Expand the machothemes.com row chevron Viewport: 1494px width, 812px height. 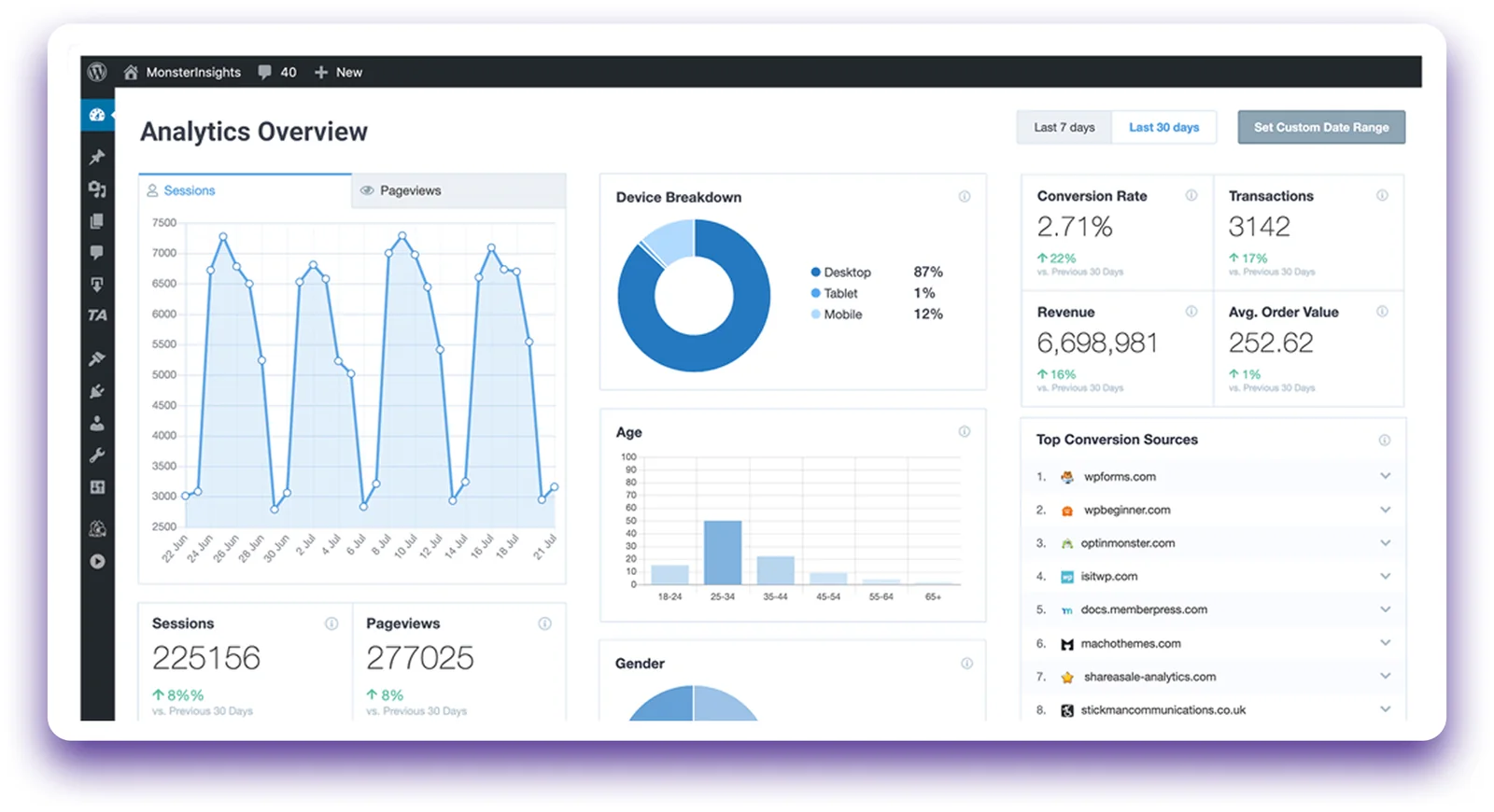pyautogui.click(x=1385, y=642)
